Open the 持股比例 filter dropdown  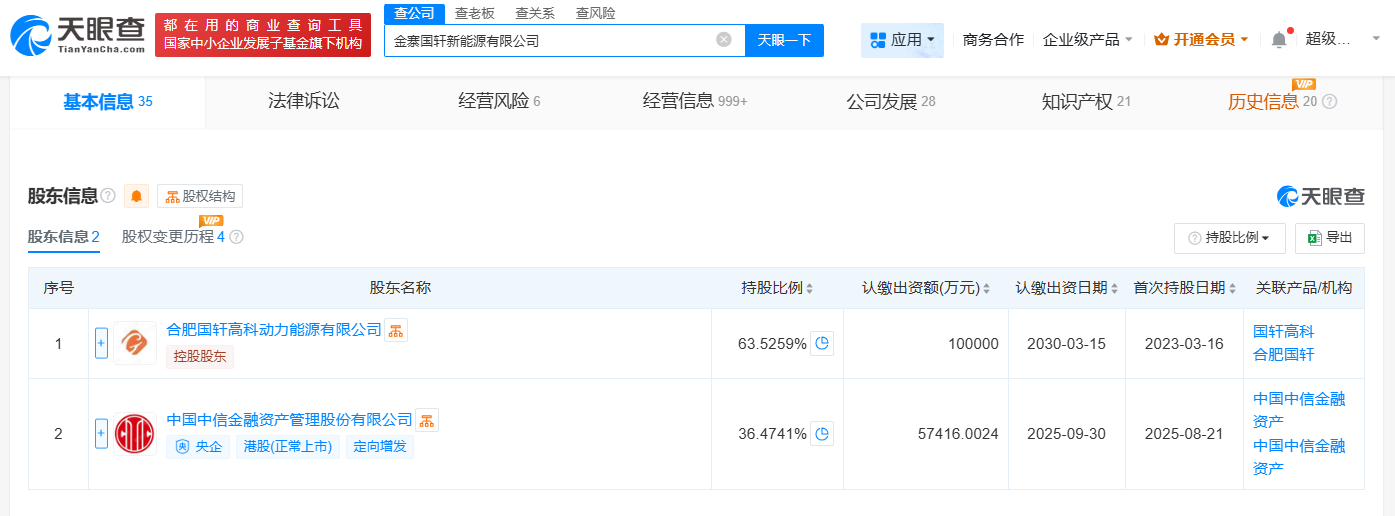point(1229,238)
